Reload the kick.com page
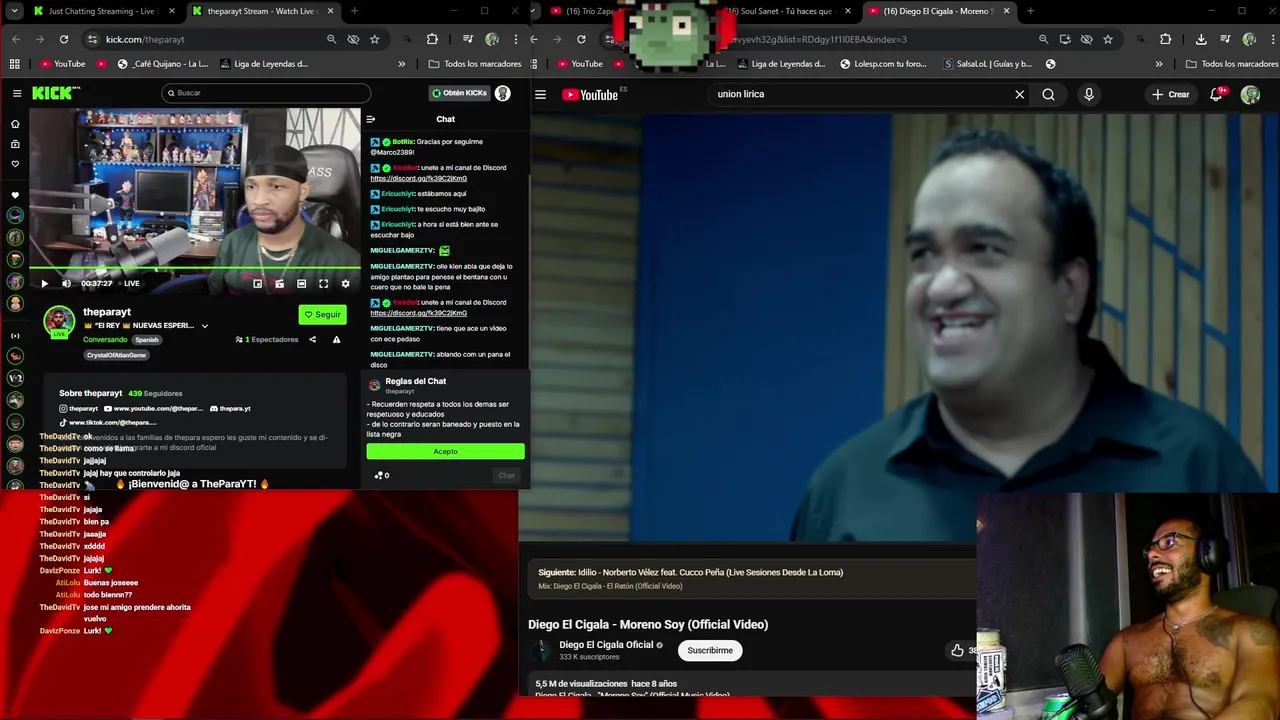Viewport: 1280px width, 720px height. coord(64,39)
